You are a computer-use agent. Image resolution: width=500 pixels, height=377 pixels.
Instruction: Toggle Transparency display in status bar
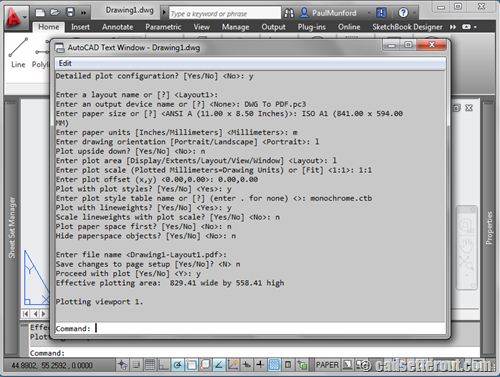(x=274, y=365)
